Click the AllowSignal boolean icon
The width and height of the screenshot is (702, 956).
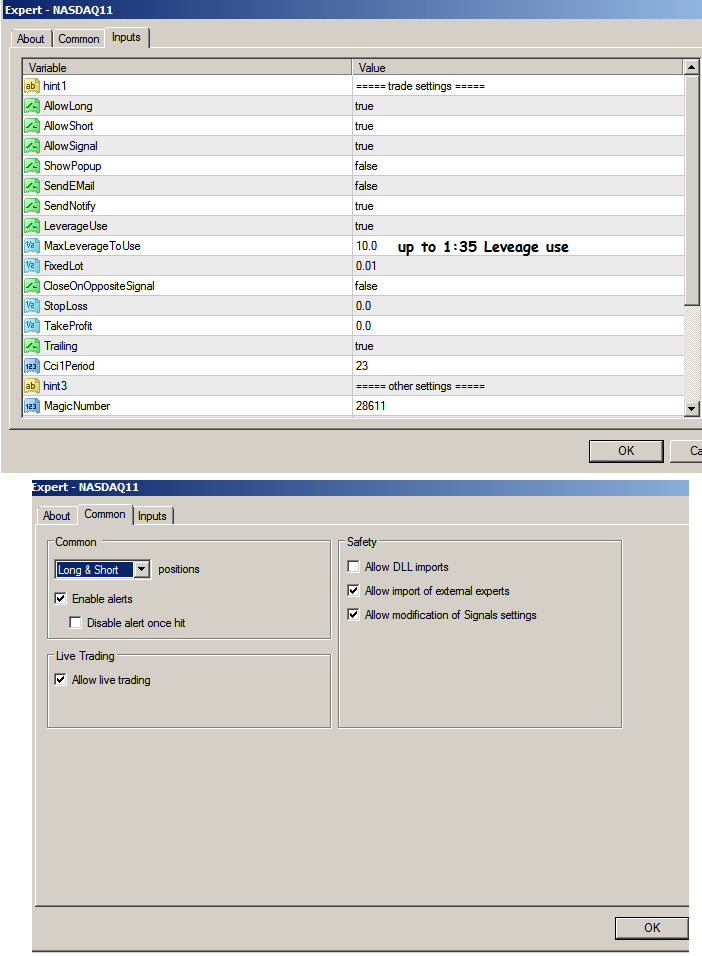[32, 146]
